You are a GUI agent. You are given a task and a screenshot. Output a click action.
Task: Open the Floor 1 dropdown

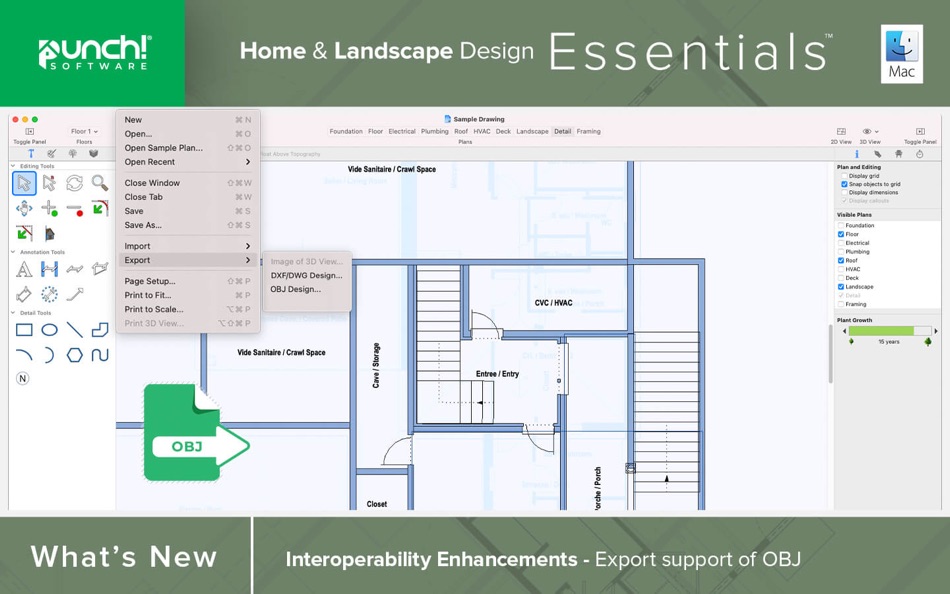84,132
